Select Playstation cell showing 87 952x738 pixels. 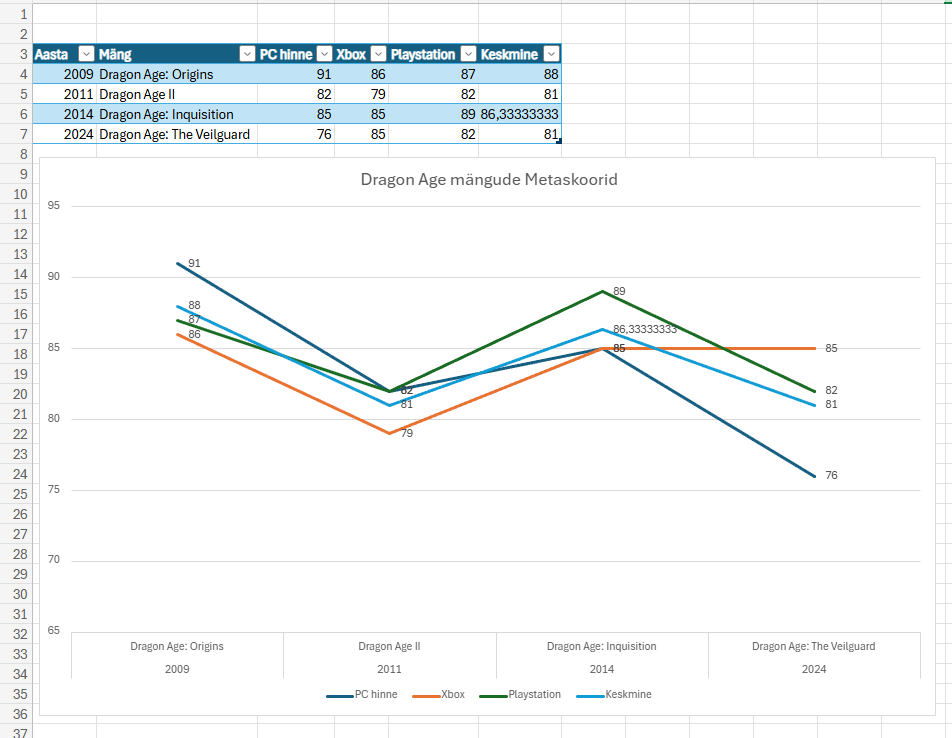coord(434,74)
